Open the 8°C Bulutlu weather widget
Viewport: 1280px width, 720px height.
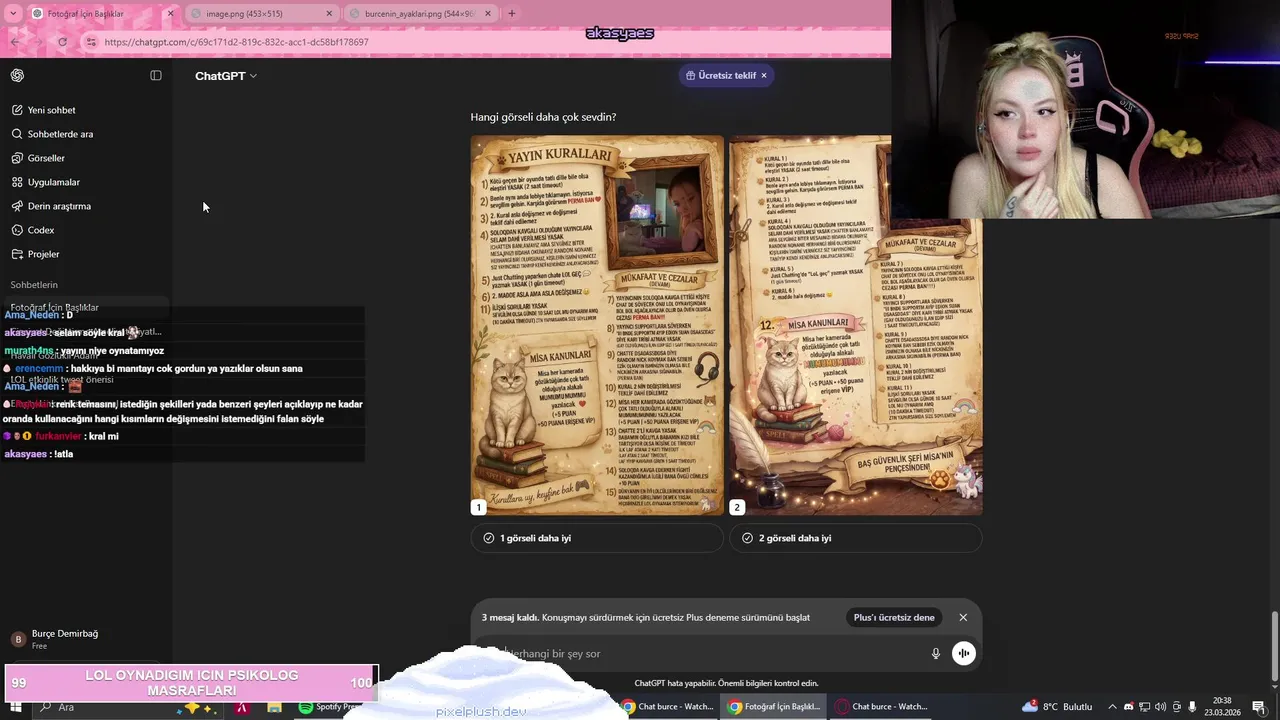[1058, 707]
